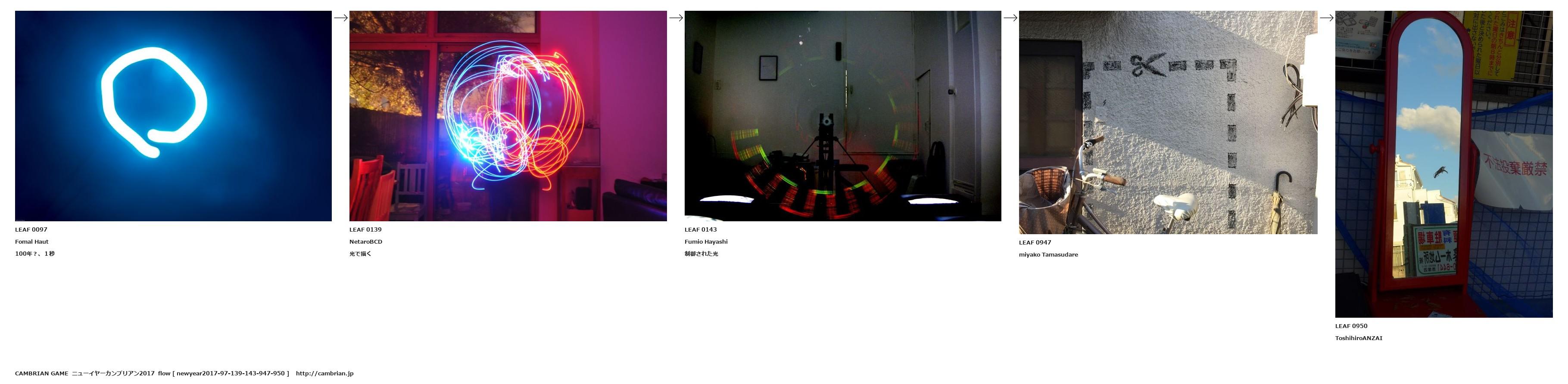Open the dark room spinning lights photo

click(x=842, y=116)
